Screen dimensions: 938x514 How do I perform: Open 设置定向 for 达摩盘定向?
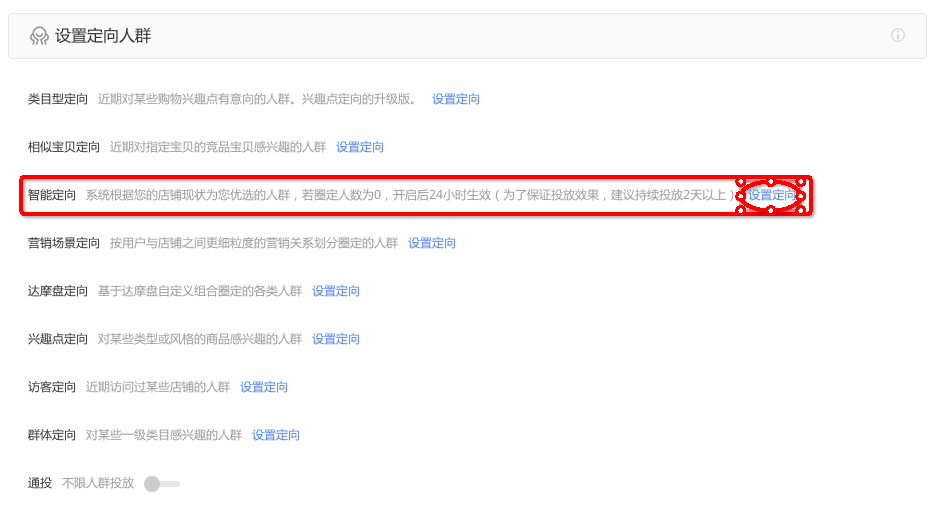tap(336, 291)
